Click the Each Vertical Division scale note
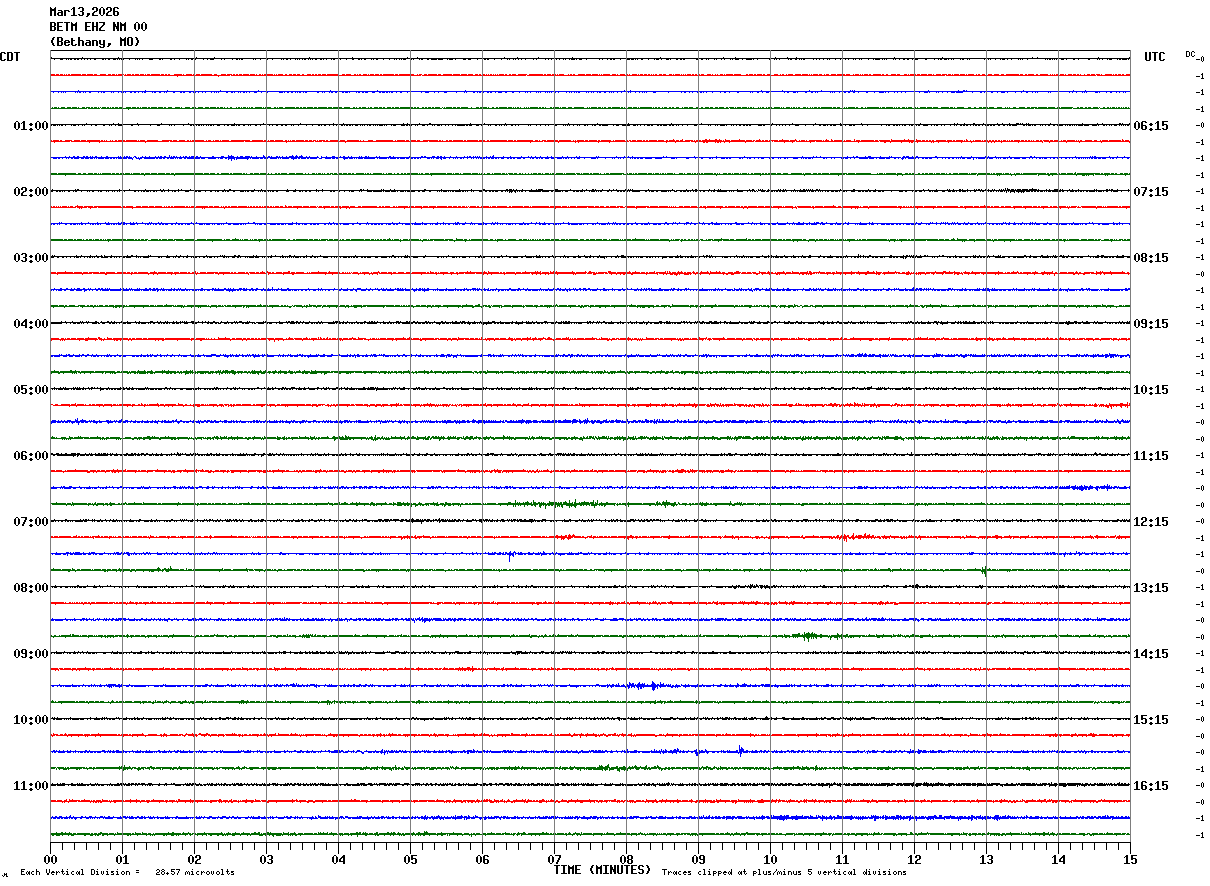Viewport: 1210px width, 886px height. click(127, 873)
